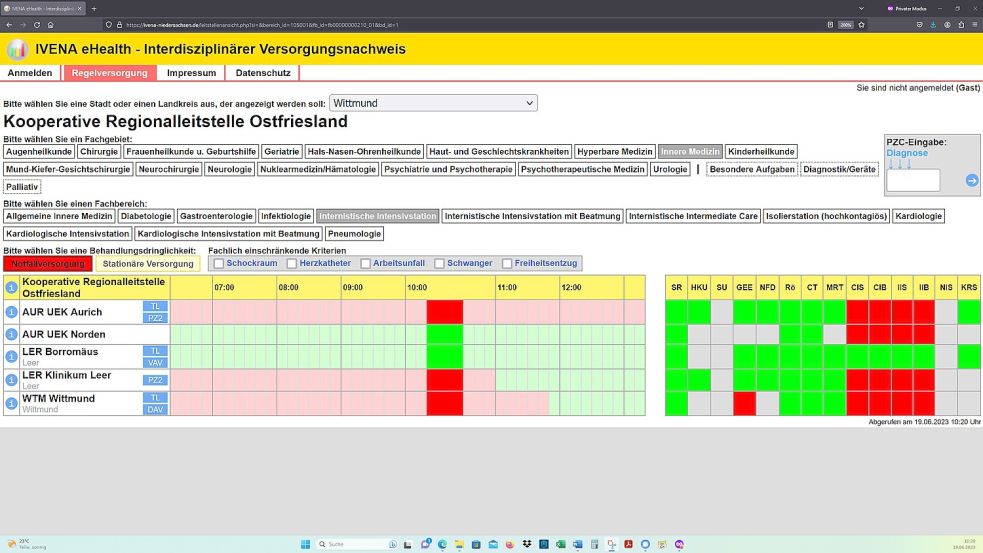Click green 10:20 slot for LER Borromäus

coord(445,356)
